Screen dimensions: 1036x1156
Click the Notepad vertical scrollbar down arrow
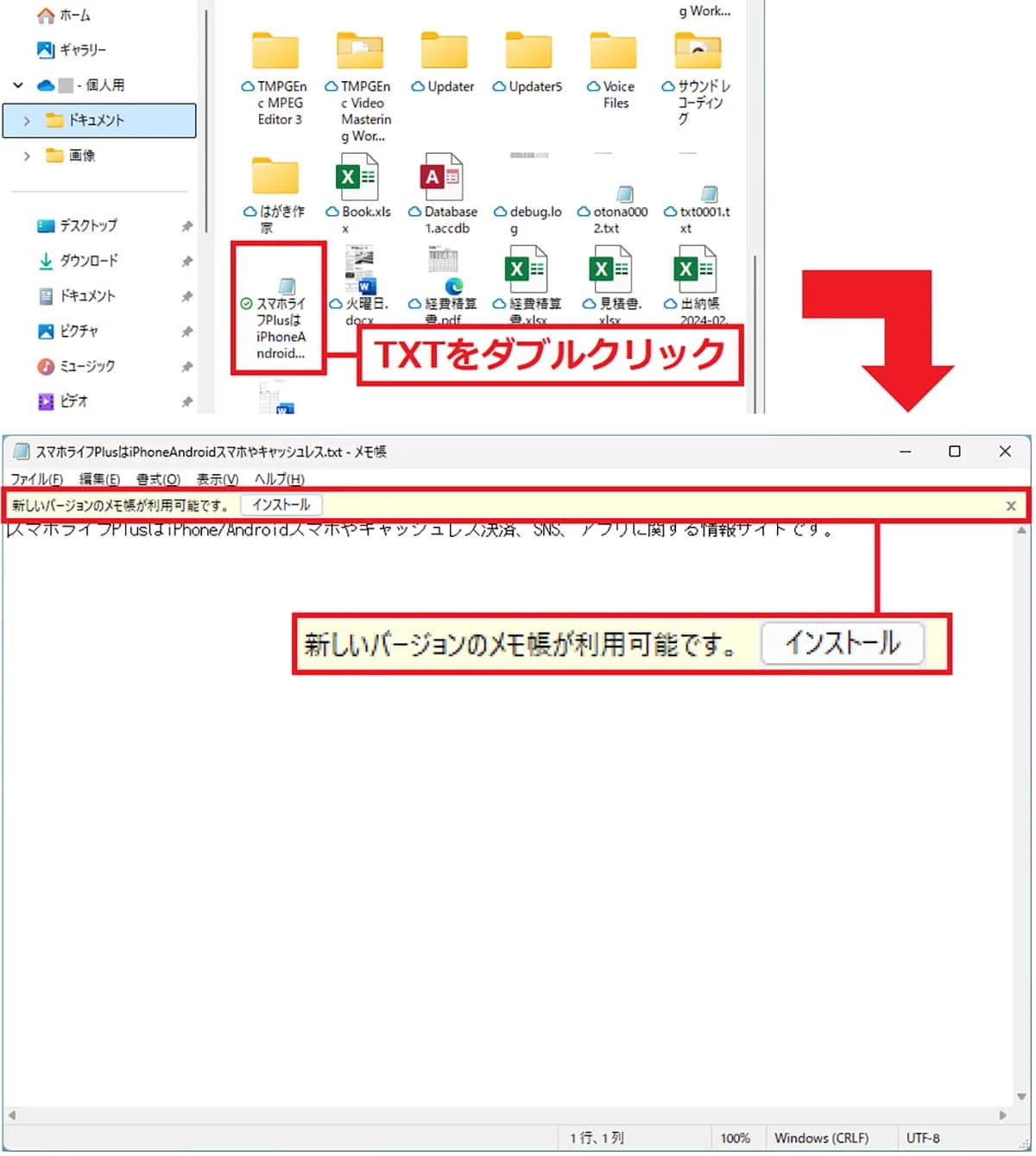coord(1021,1096)
